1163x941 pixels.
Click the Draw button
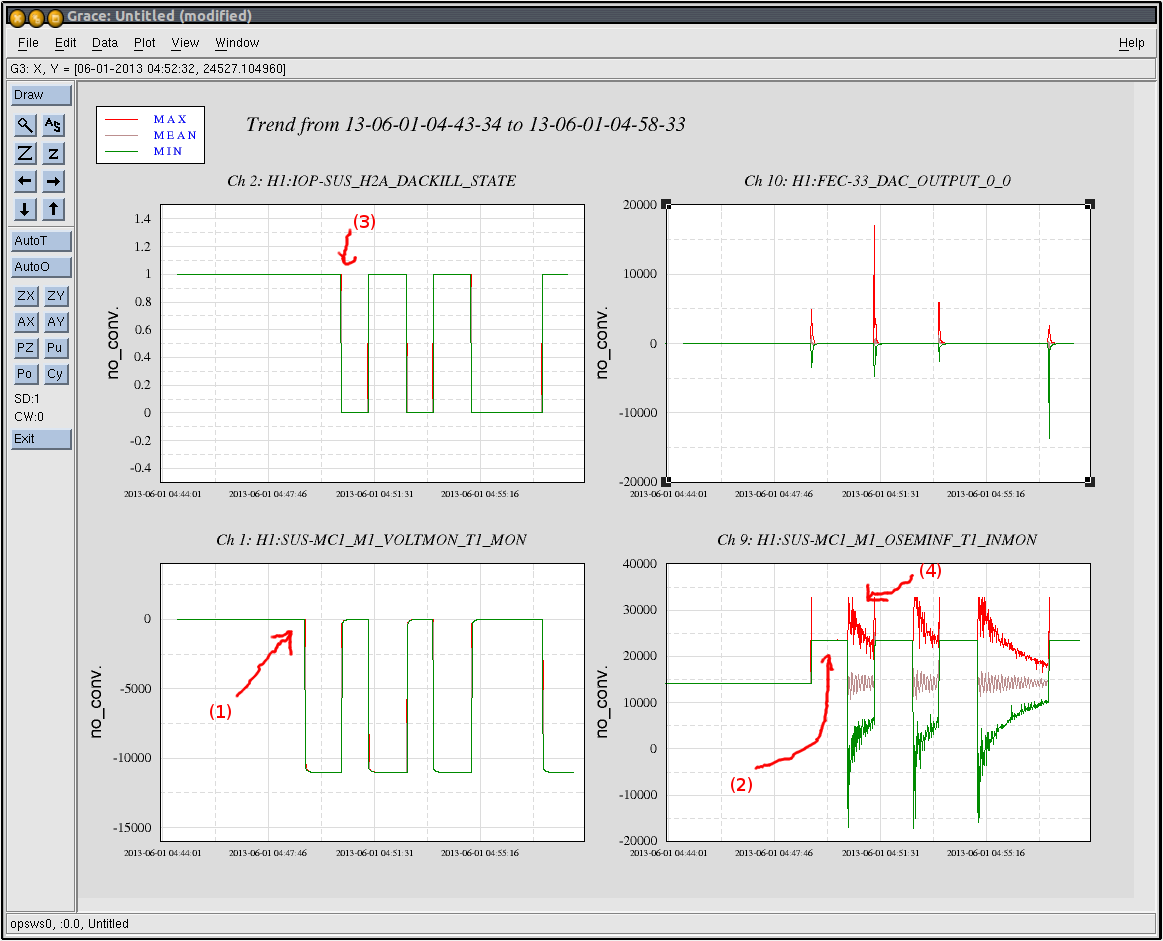tap(42, 95)
